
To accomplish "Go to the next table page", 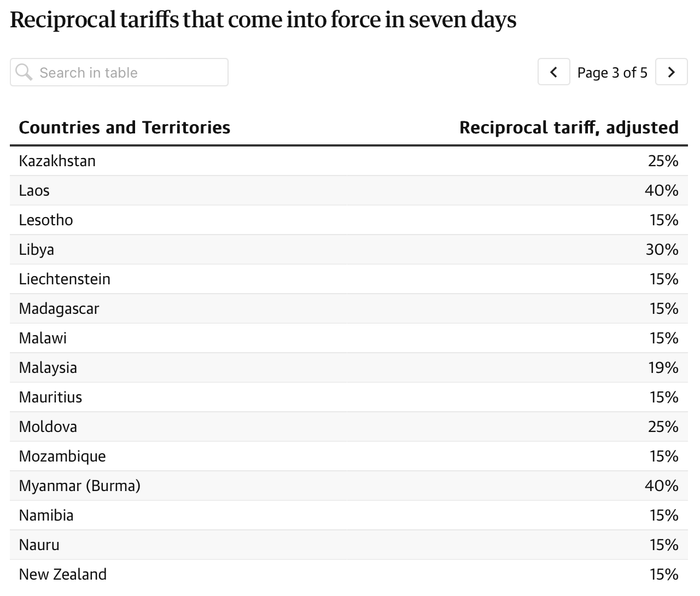I will (671, 72).
